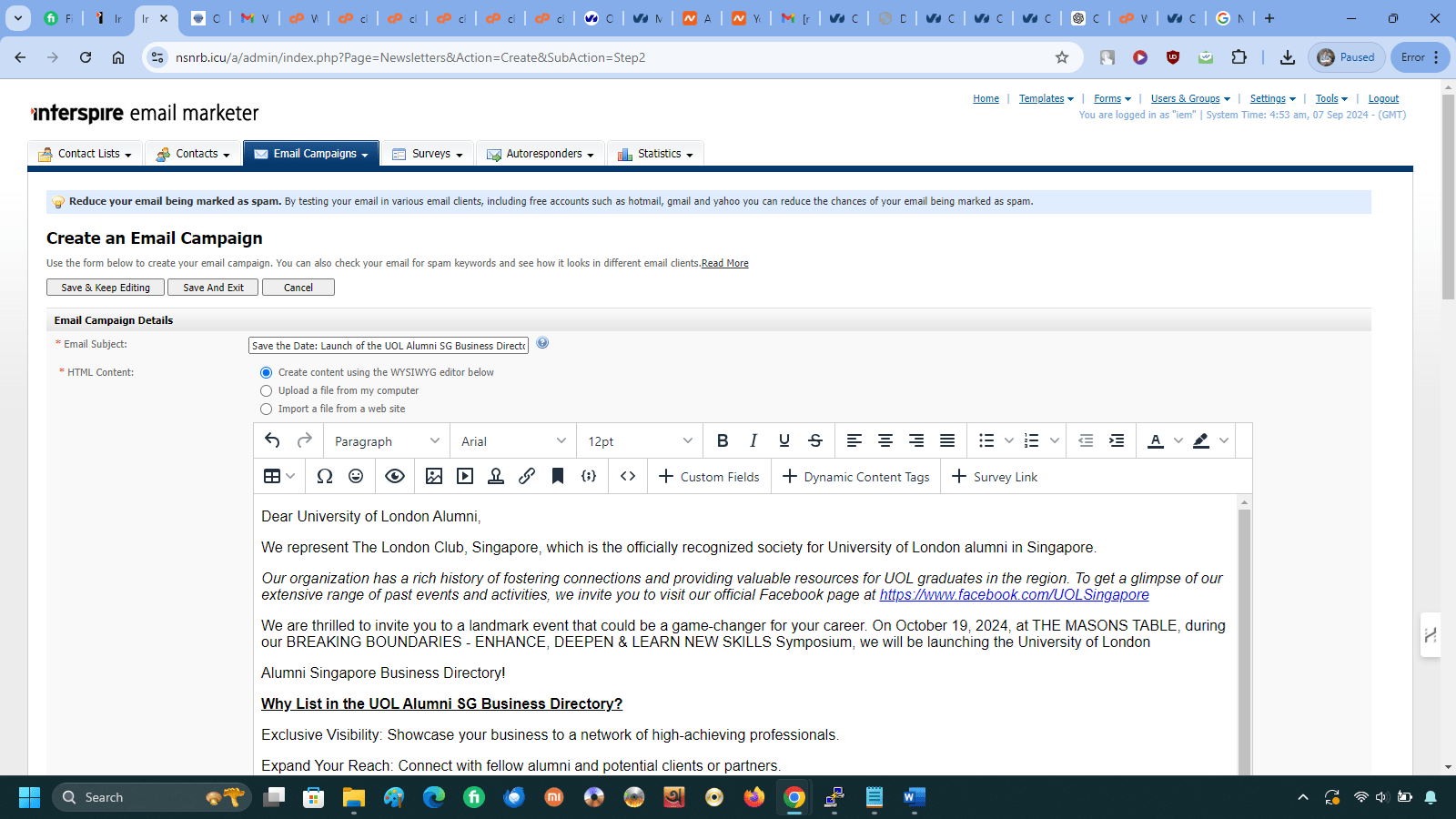Screen dimensions: 1456x819
Task: Insert a special character (omega icon)
Action: 325,476
